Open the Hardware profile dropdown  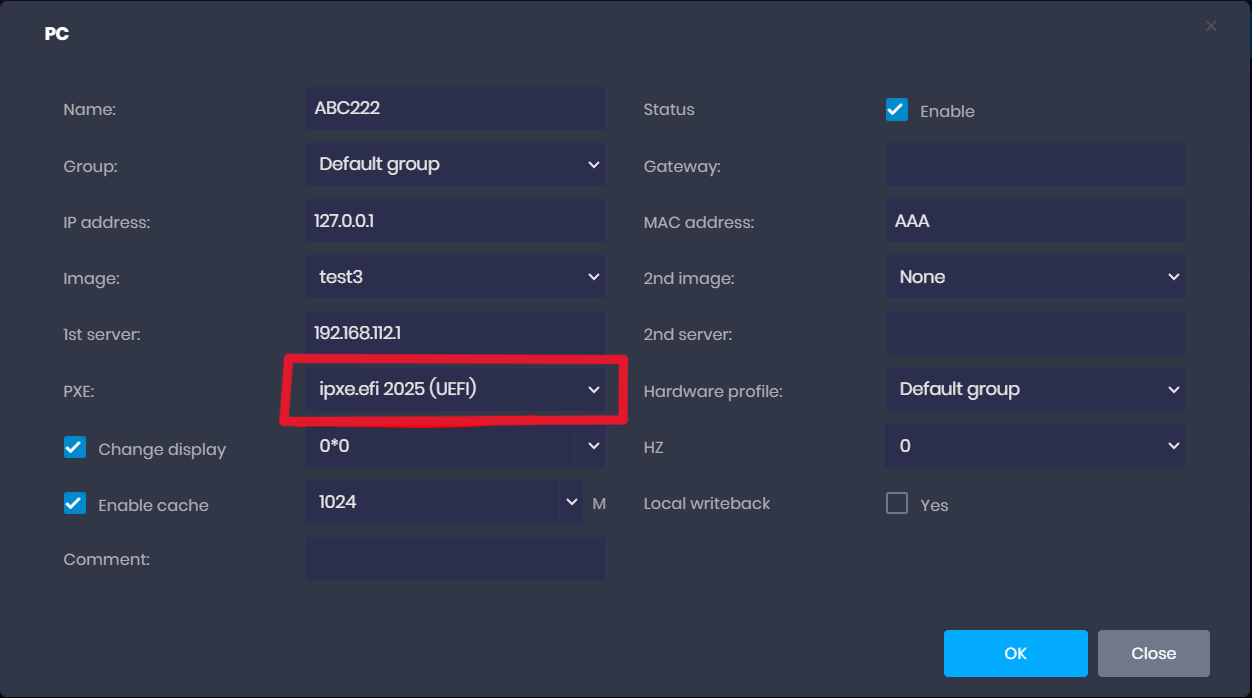click(x=1035, y=389)
